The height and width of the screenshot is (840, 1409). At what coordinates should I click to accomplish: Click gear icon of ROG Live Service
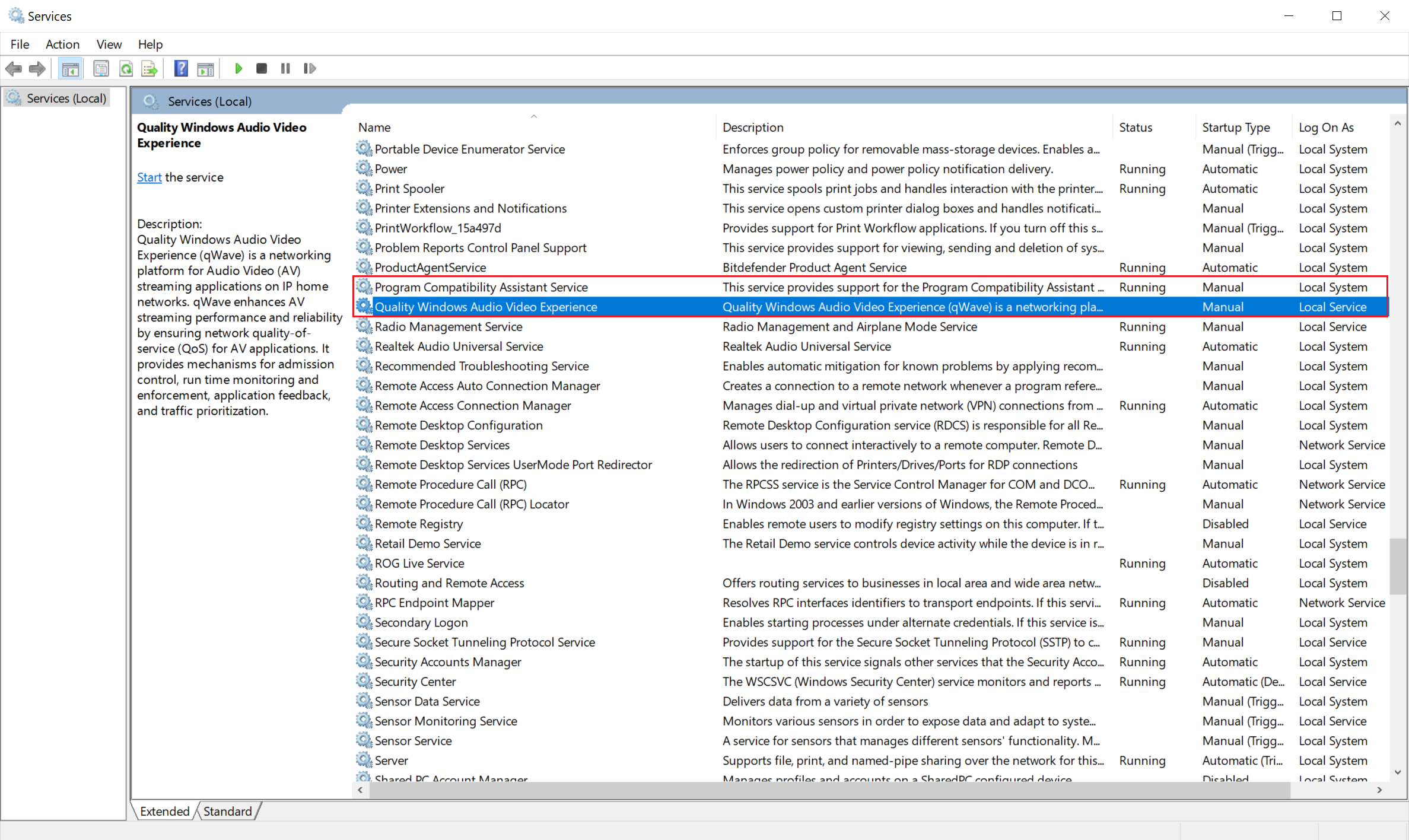tap(364, 564)
